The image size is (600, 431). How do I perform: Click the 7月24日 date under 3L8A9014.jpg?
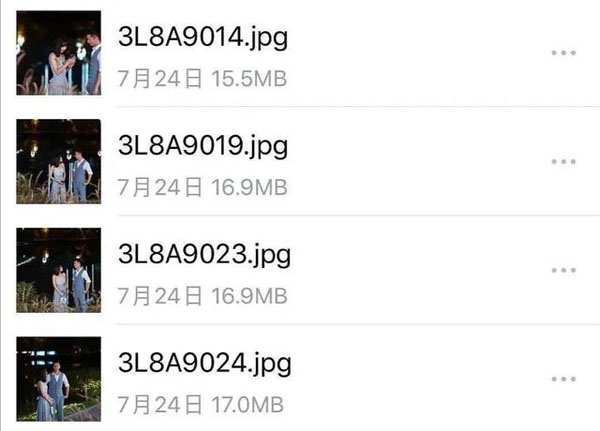tap(160, 79)
